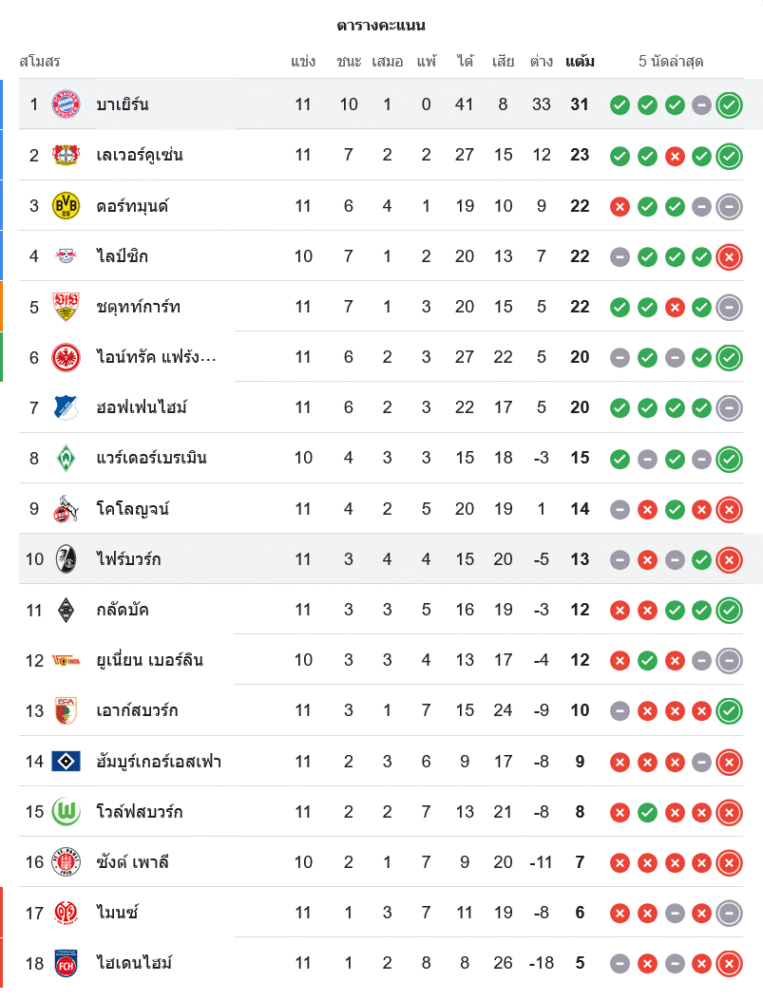
Task: Click the Werder Bremen green diamond logo
Action: click(x=66, y=458)
